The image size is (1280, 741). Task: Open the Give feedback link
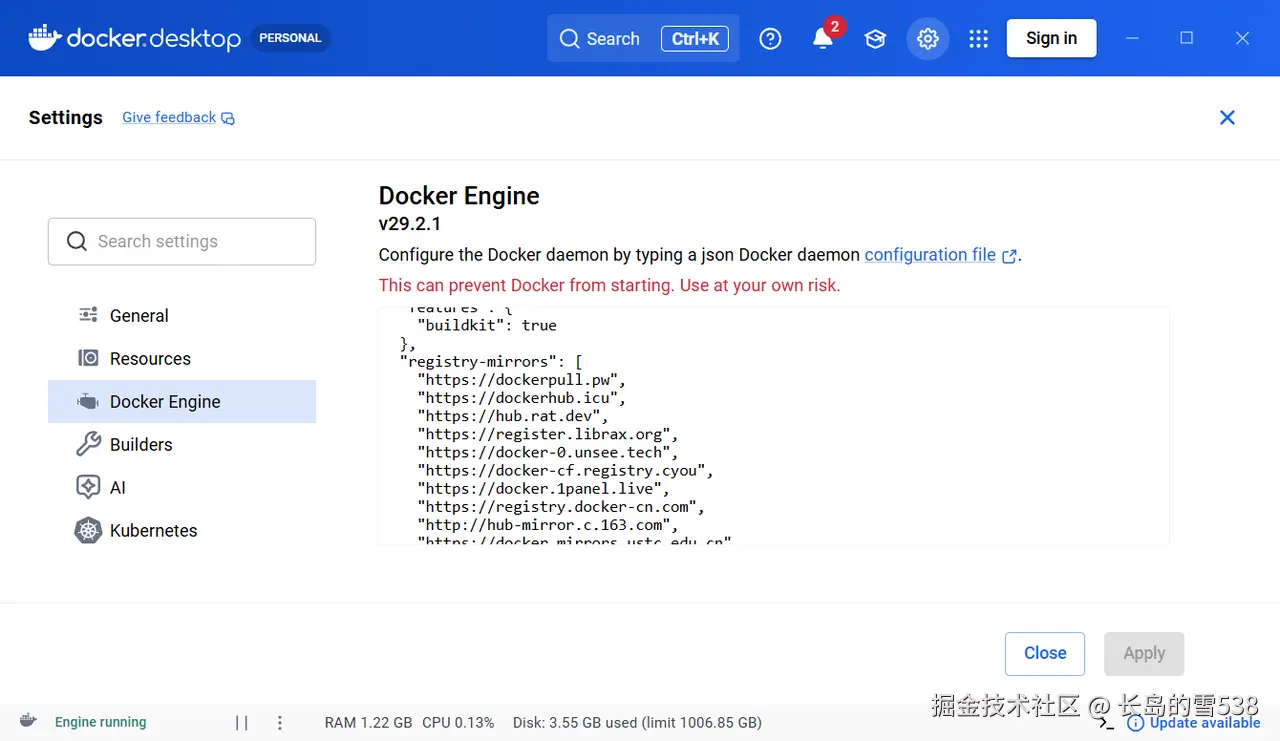(169, 117)
